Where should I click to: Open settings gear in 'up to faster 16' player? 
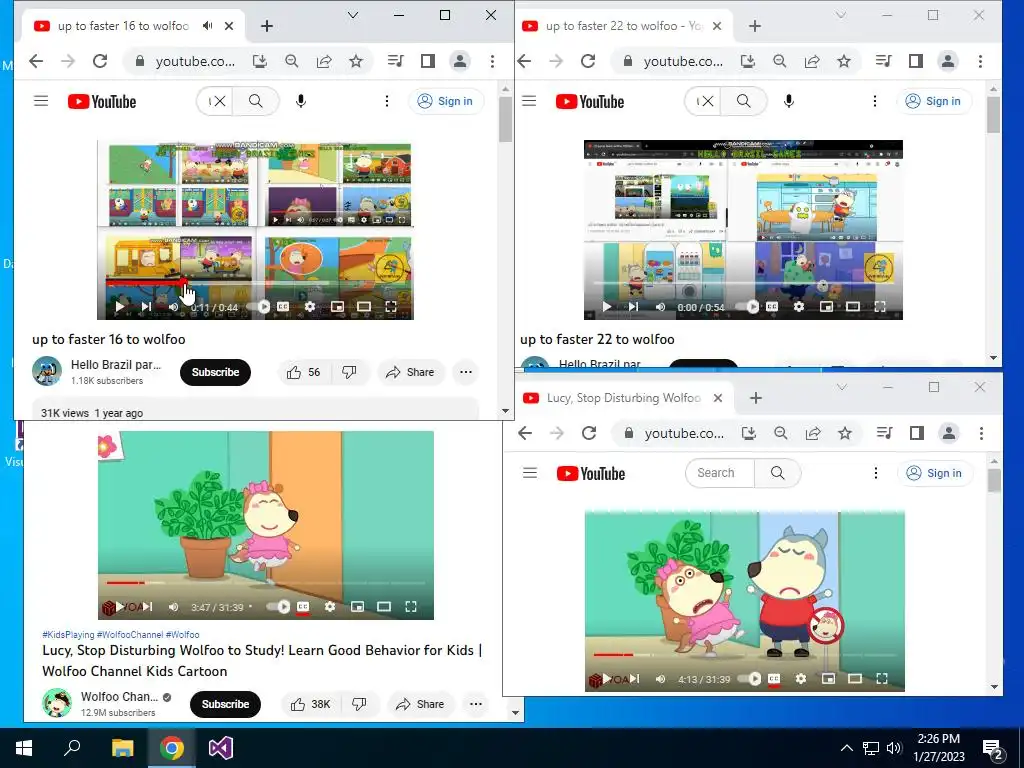point(310,306)
